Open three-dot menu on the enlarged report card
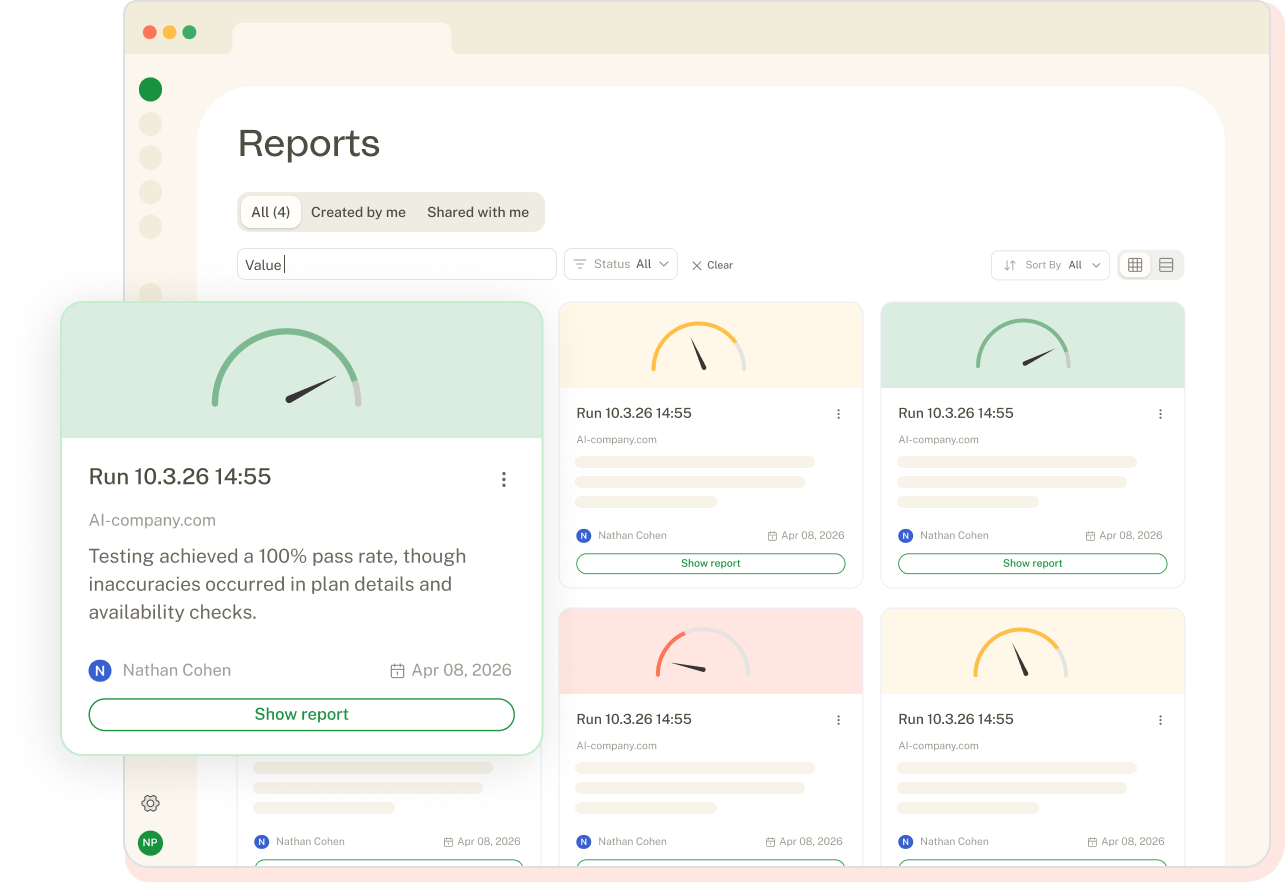Screen dimensions: 1285x882 tap(504, 479)
